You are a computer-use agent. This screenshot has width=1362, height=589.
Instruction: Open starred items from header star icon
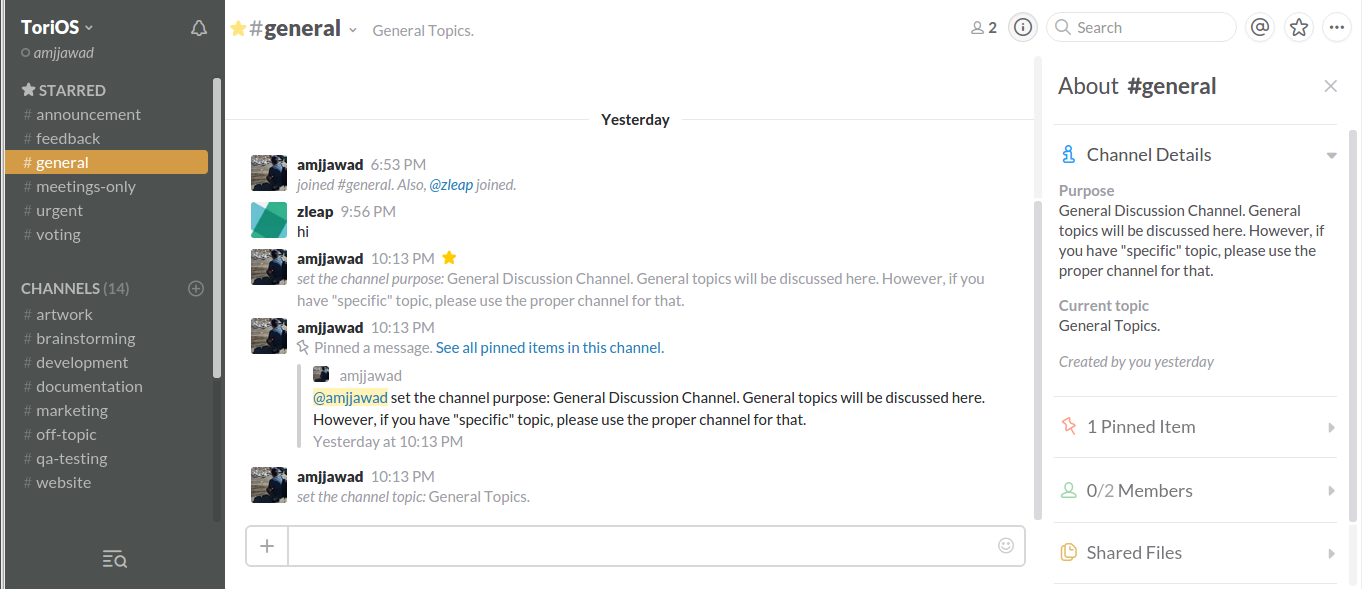pos(1298,28)
